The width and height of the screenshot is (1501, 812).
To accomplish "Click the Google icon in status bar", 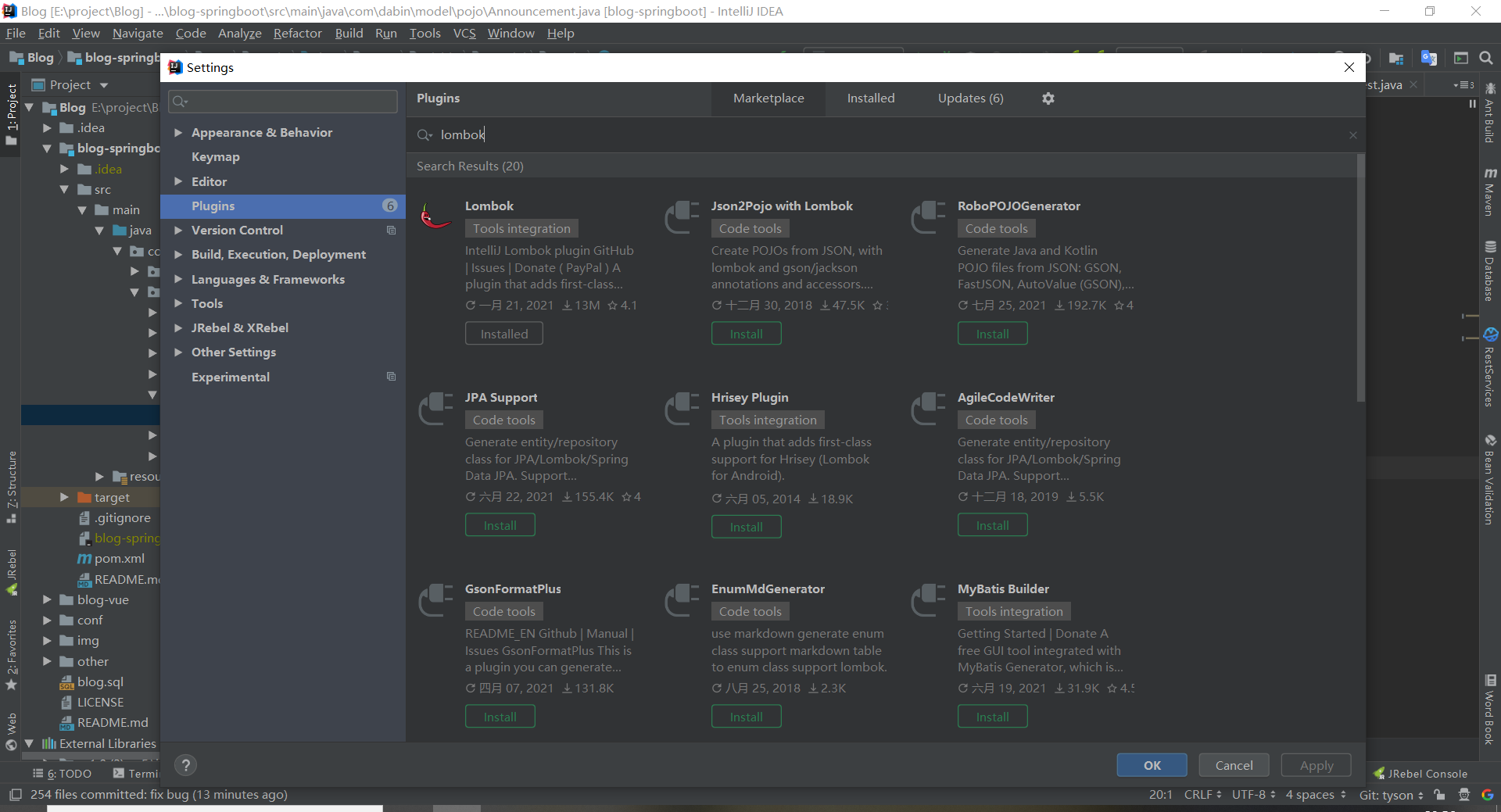I will tap(1487, 795).
